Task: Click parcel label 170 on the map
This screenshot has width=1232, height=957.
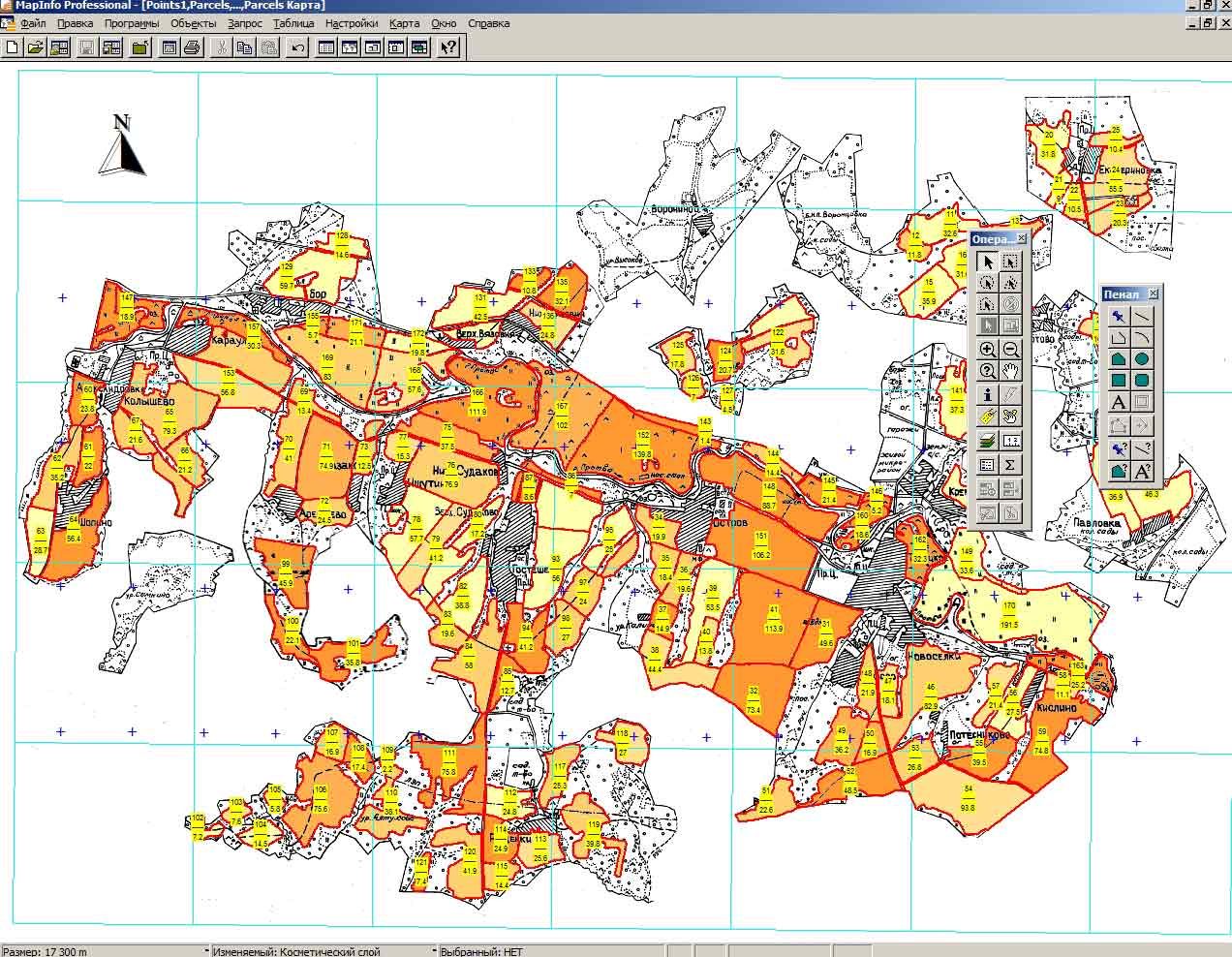Action: [x=1010, y=606]
